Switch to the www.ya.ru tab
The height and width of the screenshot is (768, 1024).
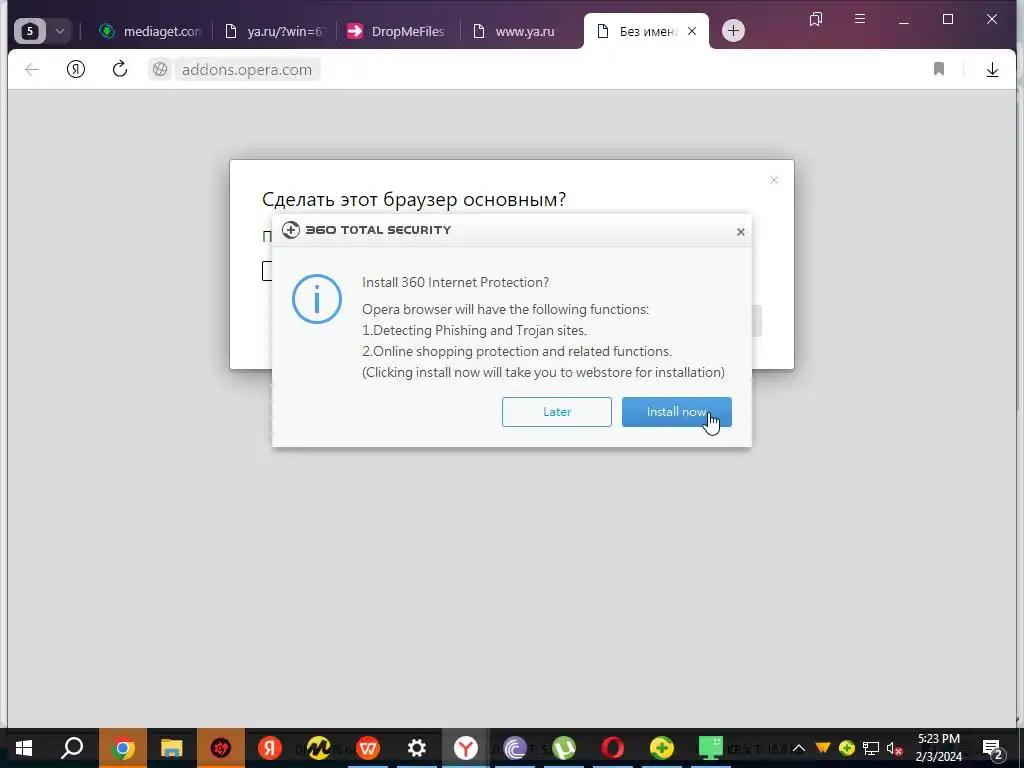522,31
